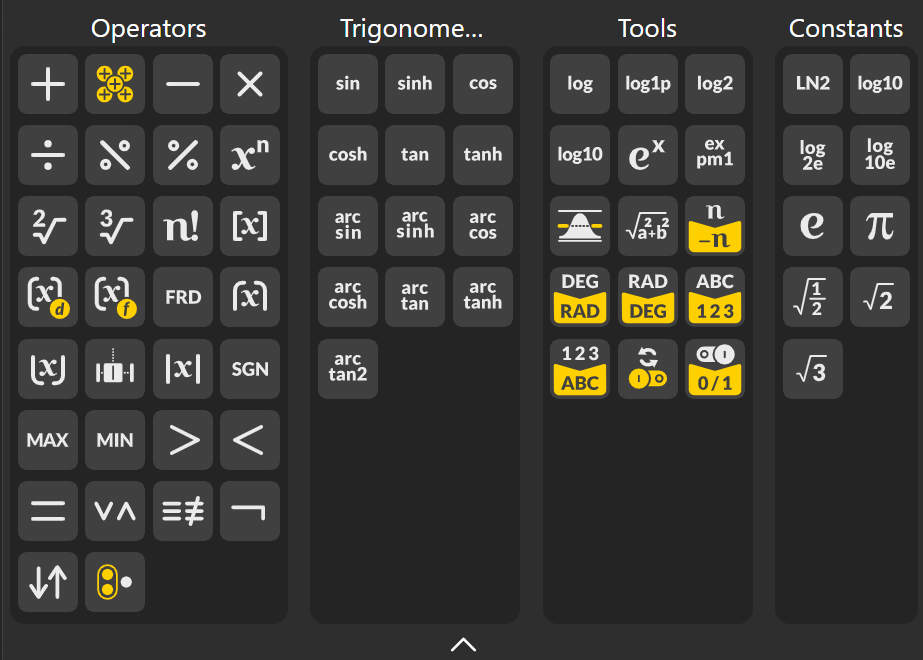Select the square root operator icon
This screenshot has width=923, height=660.
click(x=48, y=226)
